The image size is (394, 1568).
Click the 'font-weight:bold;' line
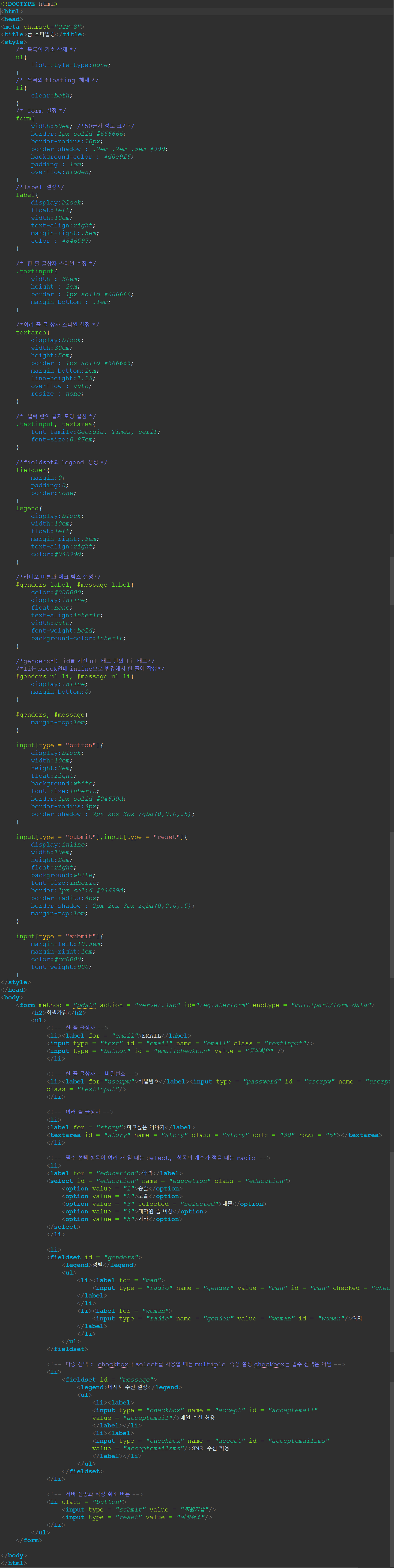click(63, 631)
